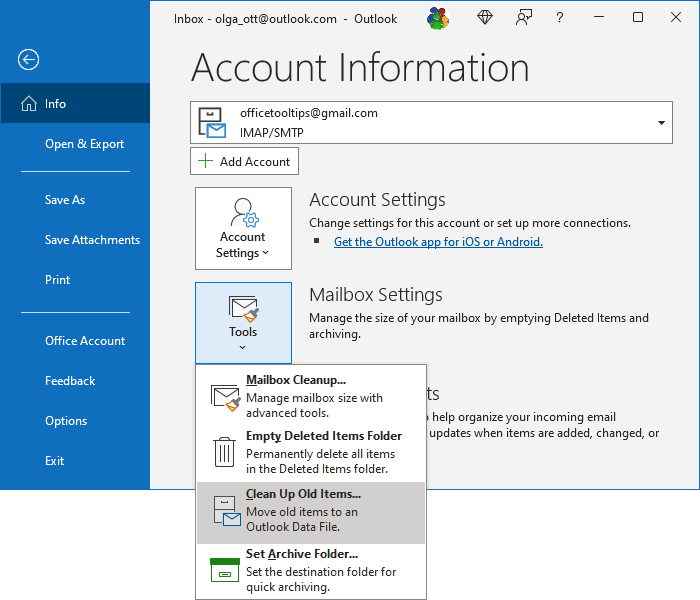Image resolution: width=700 pixels, height=600 pixels.
Task: Click the Empty Deleted Items trash icon
Action: tap(225, 453)
